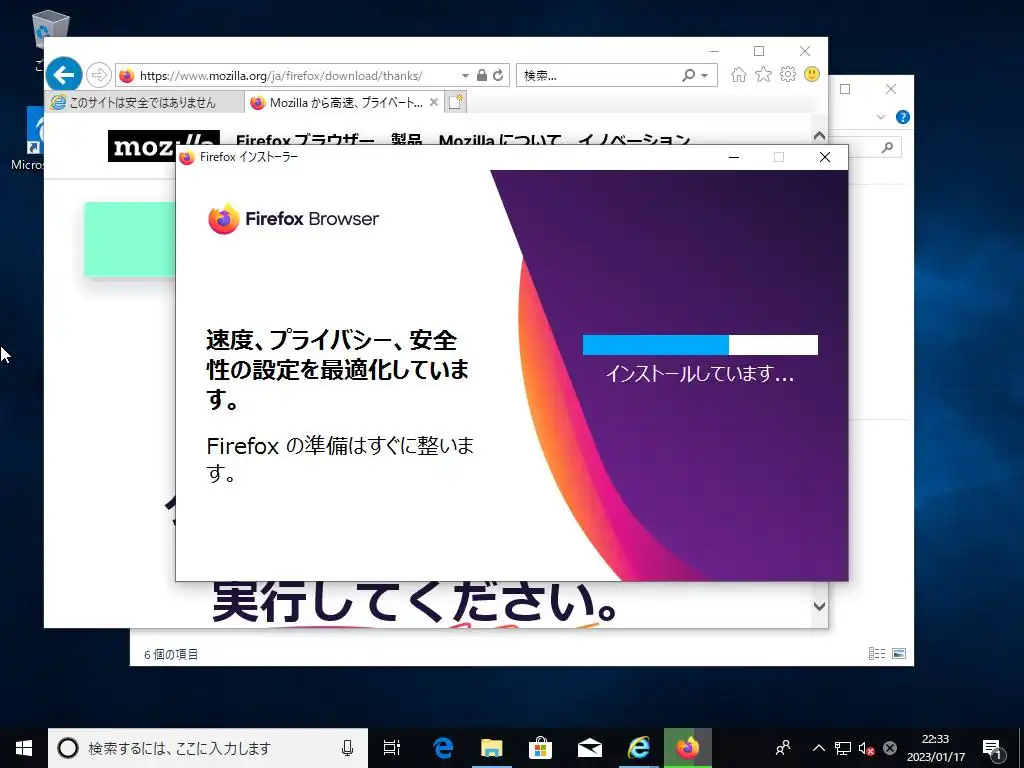Click the Firefox installer progress bar
Viewport: 1024px width, 768px height.
(x=700, y=345)
